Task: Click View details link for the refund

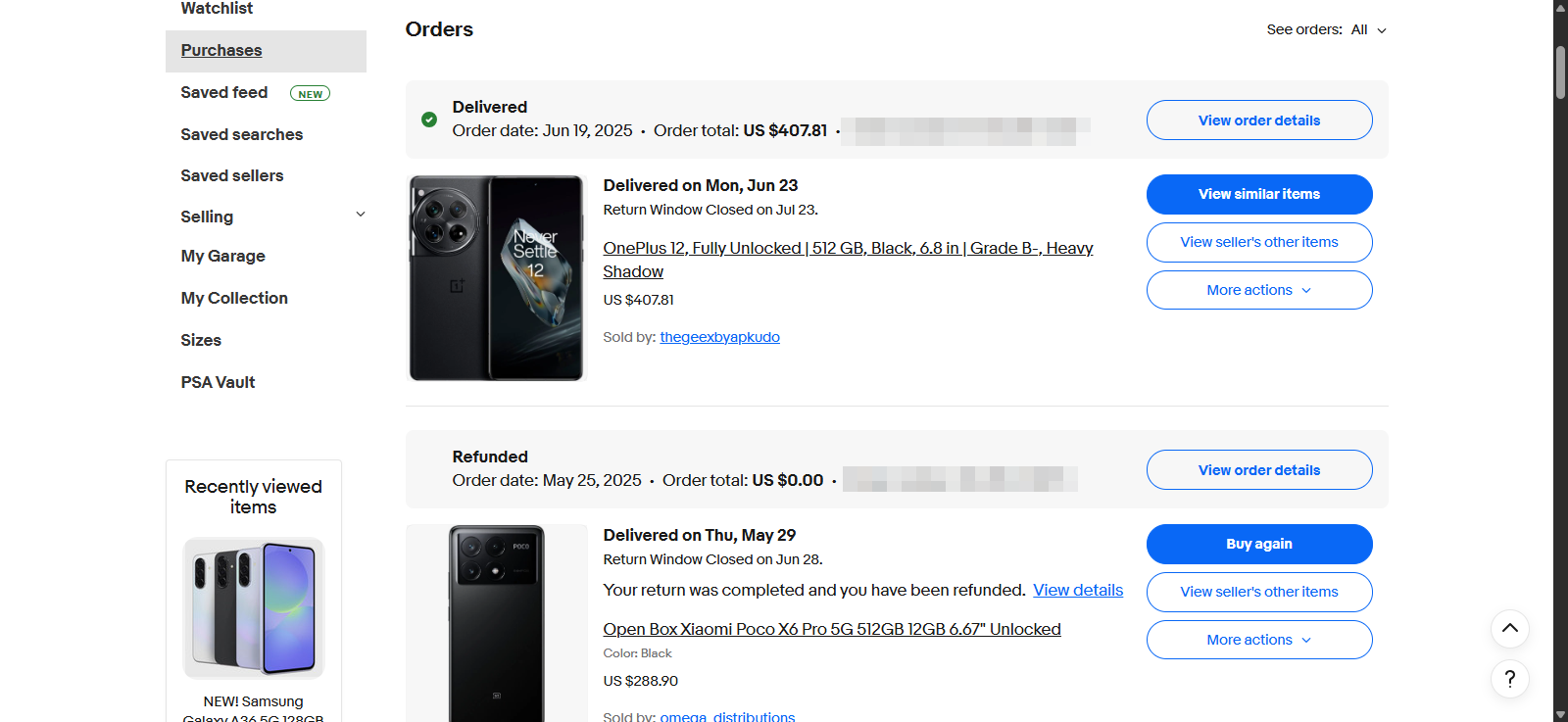Action: tap(1078, 590)
